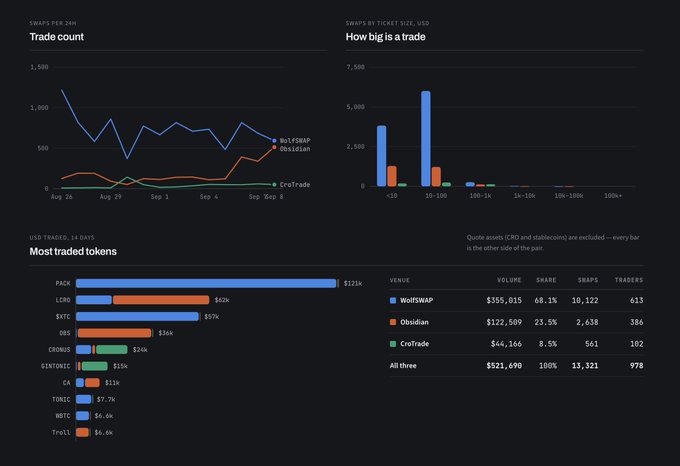Click the $355,015 volume value

[504, 300]
